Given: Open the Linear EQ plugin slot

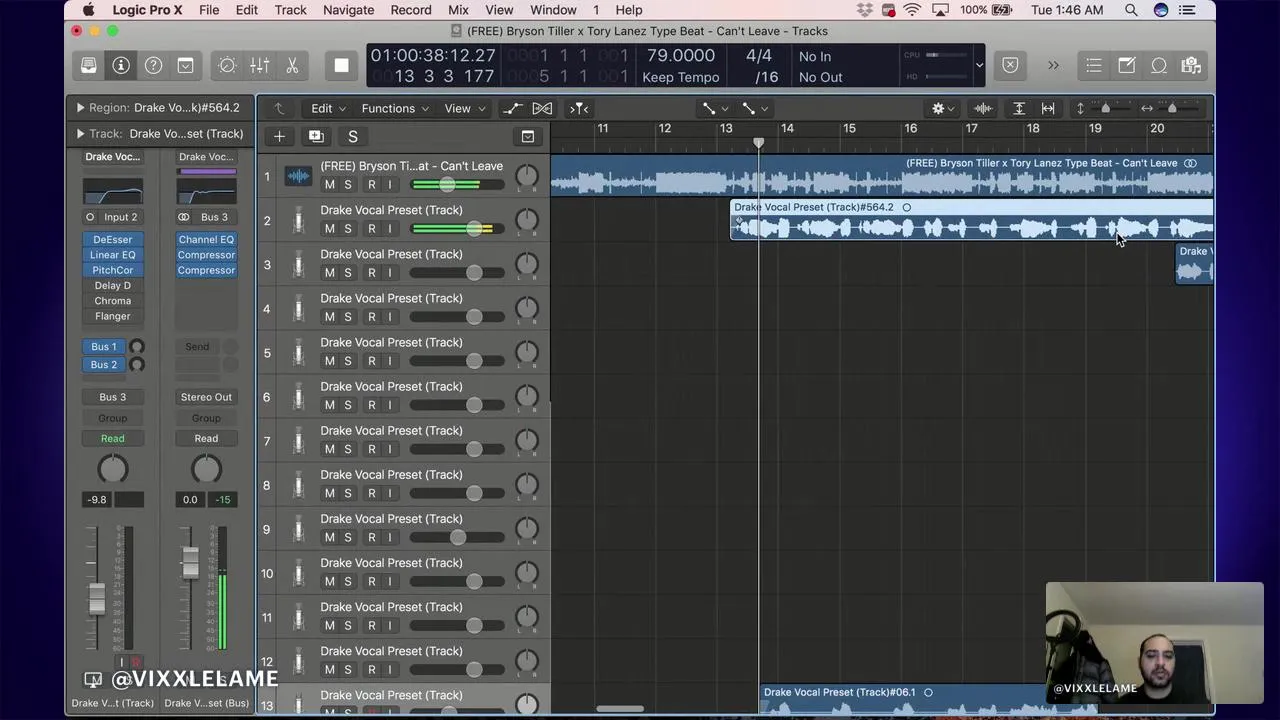Looking at the screenshot, I should [112, 255].
